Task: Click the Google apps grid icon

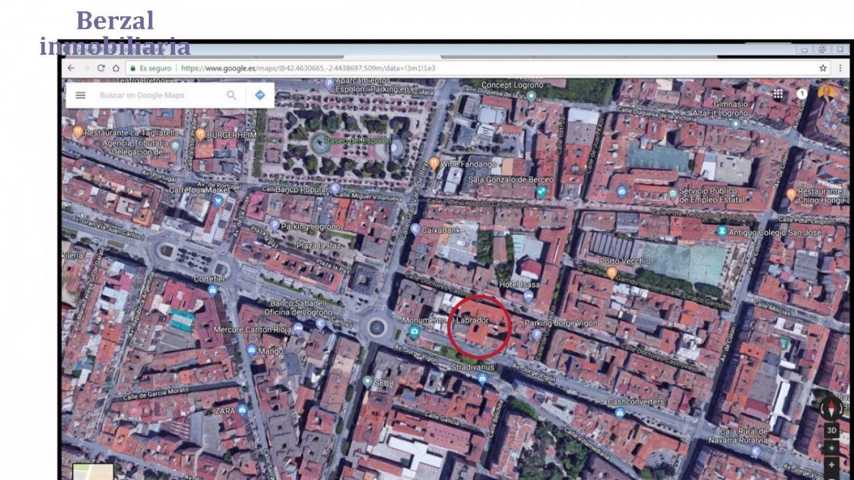Action: [778, 94]
